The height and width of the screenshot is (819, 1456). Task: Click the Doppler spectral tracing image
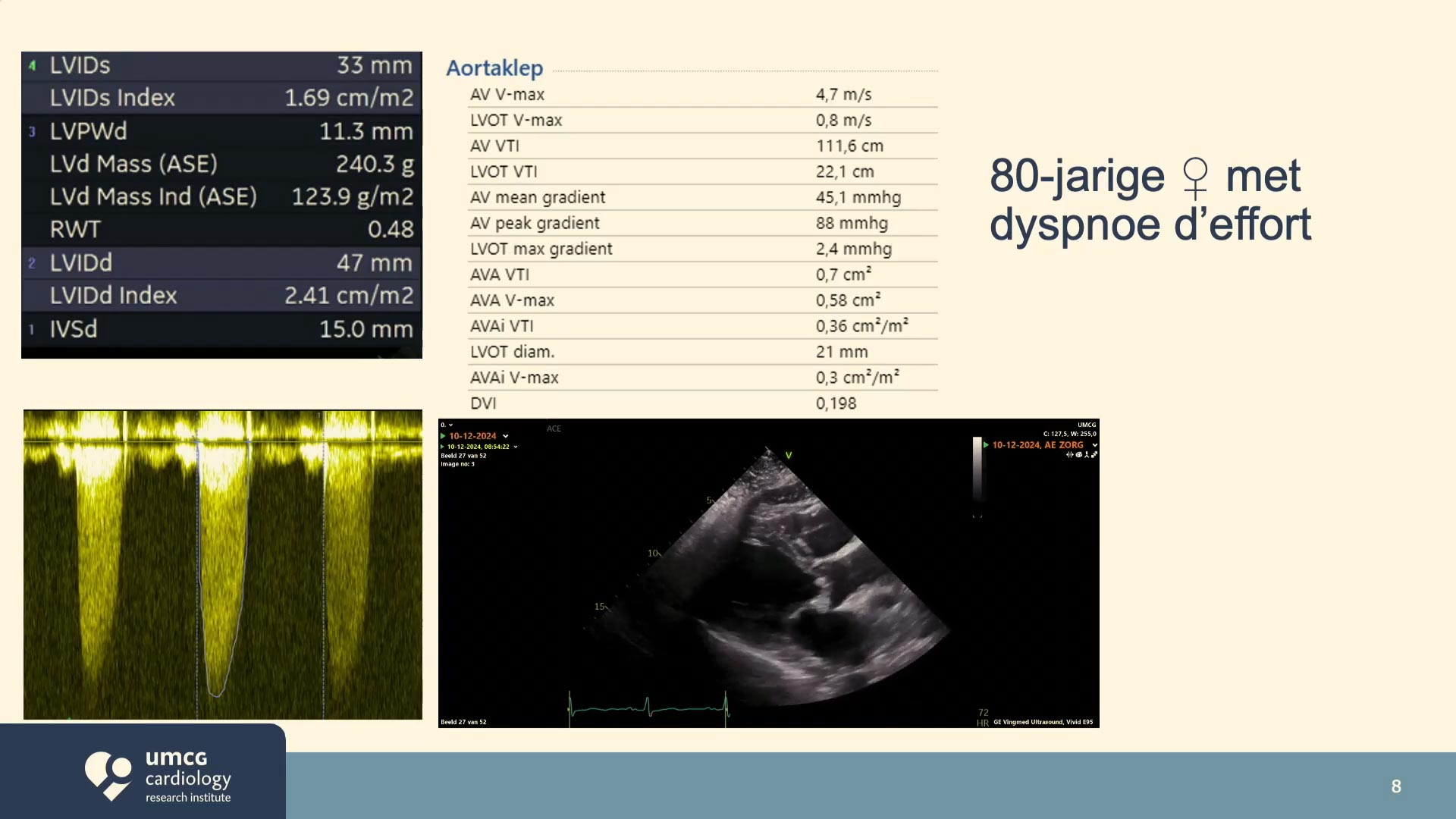(x=223, y=564)
